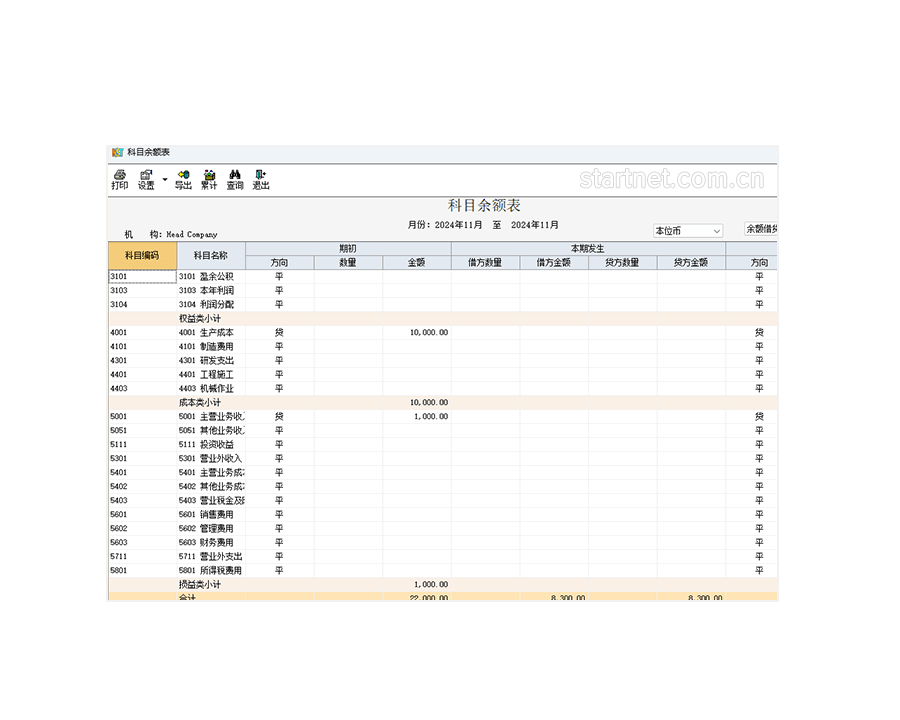Click the 科目名称 column header

click(x=210, y=255)
